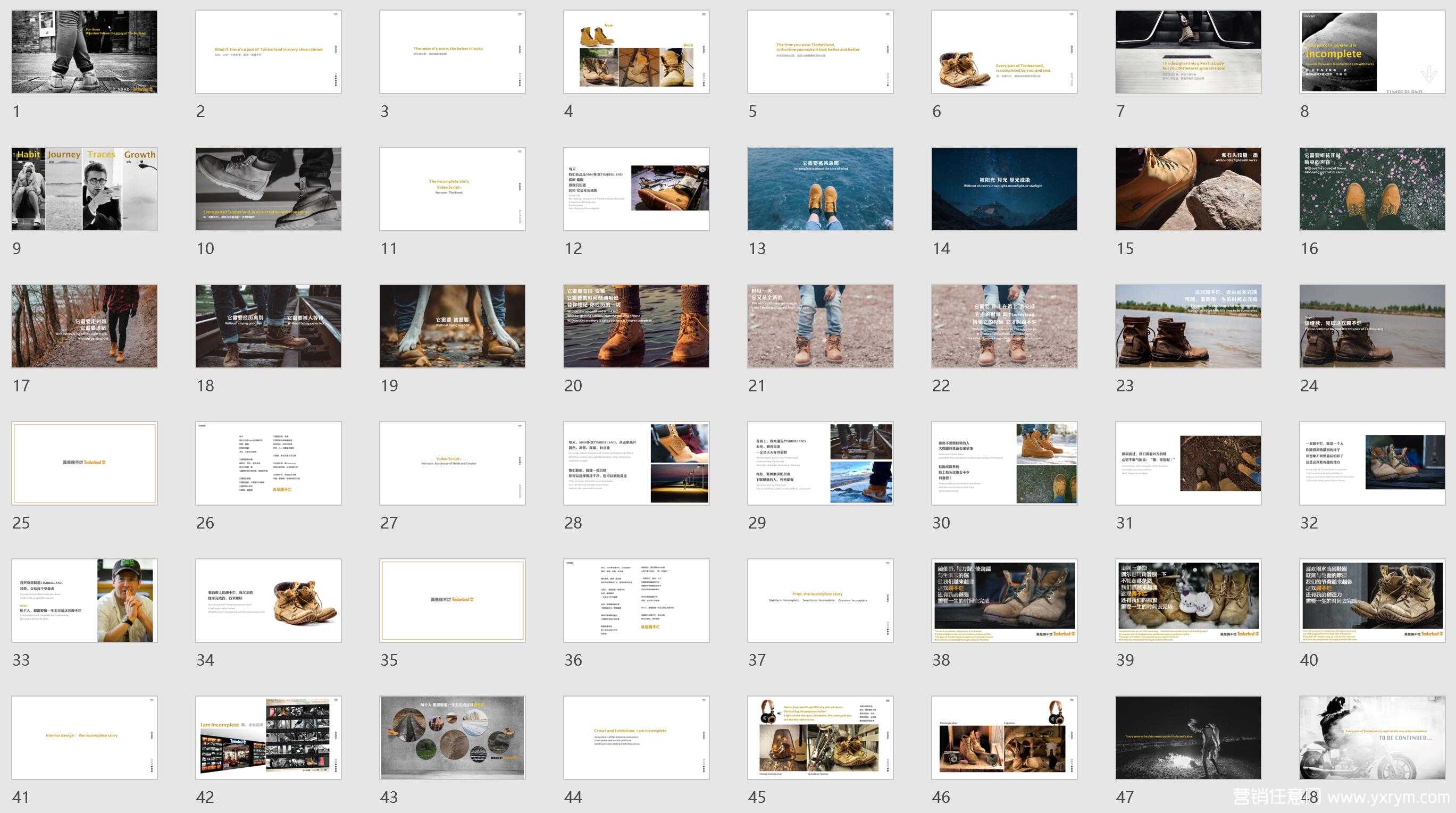1456x813 pixels.
Task: Select slide 46 Photographer and Explorer thumbnail
Action: 1005,738
